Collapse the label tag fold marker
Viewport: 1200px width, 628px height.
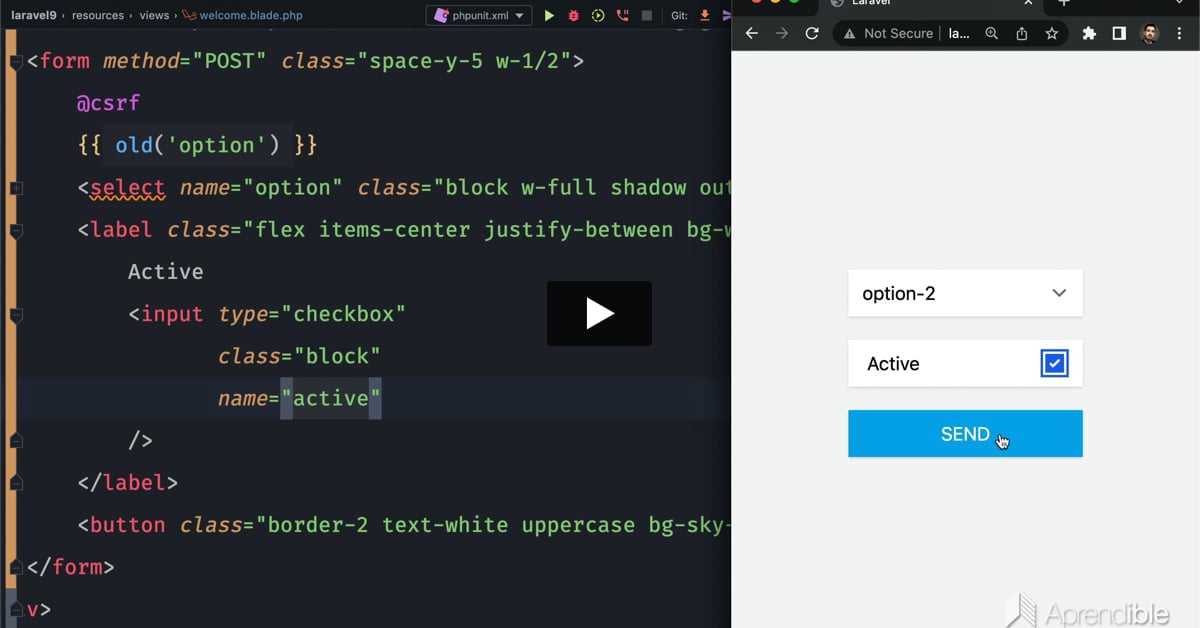tap(15, 230)
